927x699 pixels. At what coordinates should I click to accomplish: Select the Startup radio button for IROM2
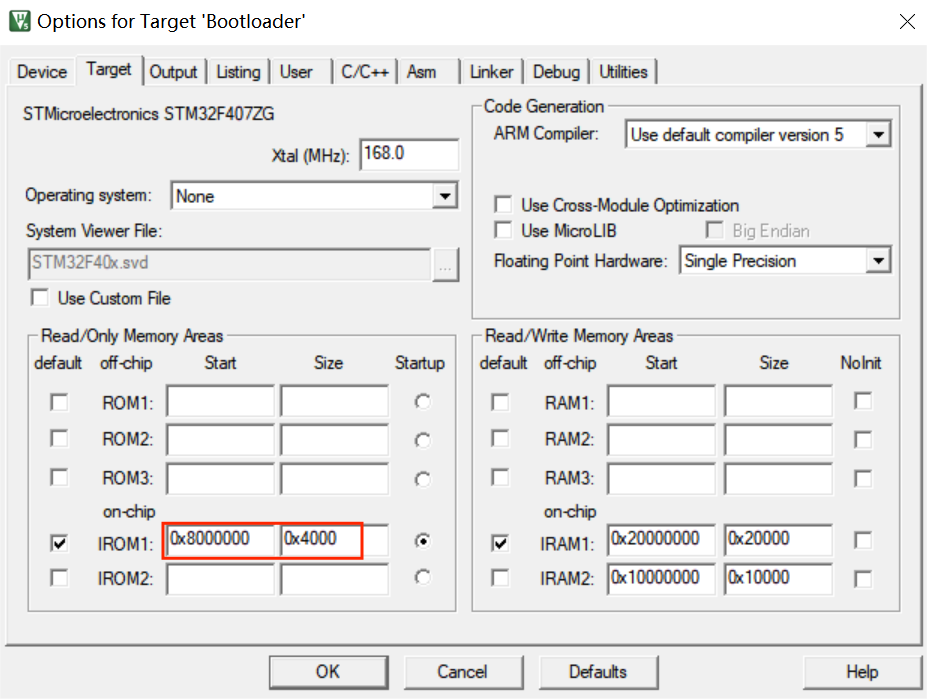[x=420, y=579]
